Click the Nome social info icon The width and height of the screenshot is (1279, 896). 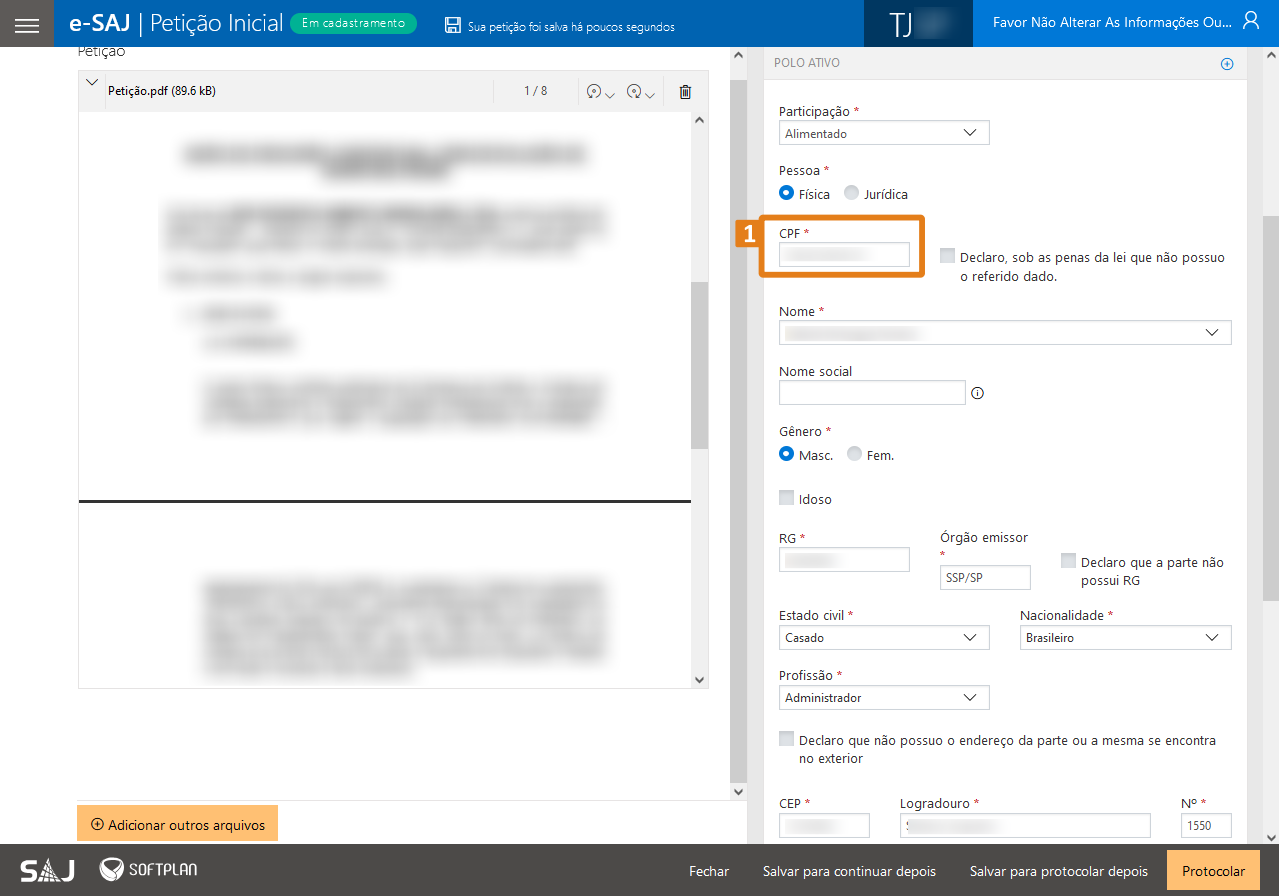point(978,393)
